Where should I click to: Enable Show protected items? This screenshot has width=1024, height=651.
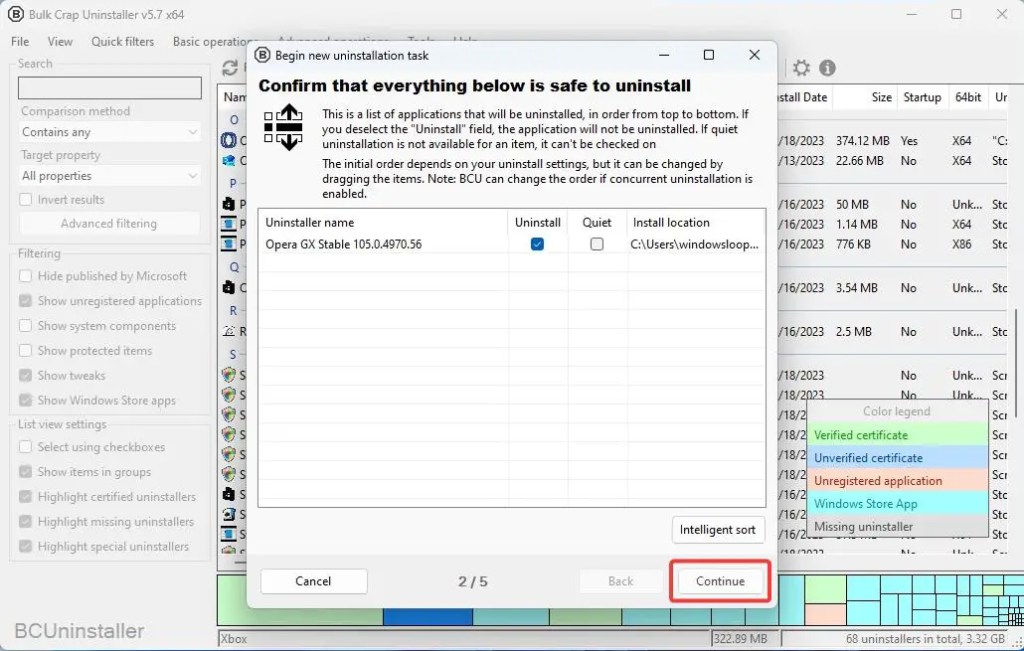click(25, 351)
